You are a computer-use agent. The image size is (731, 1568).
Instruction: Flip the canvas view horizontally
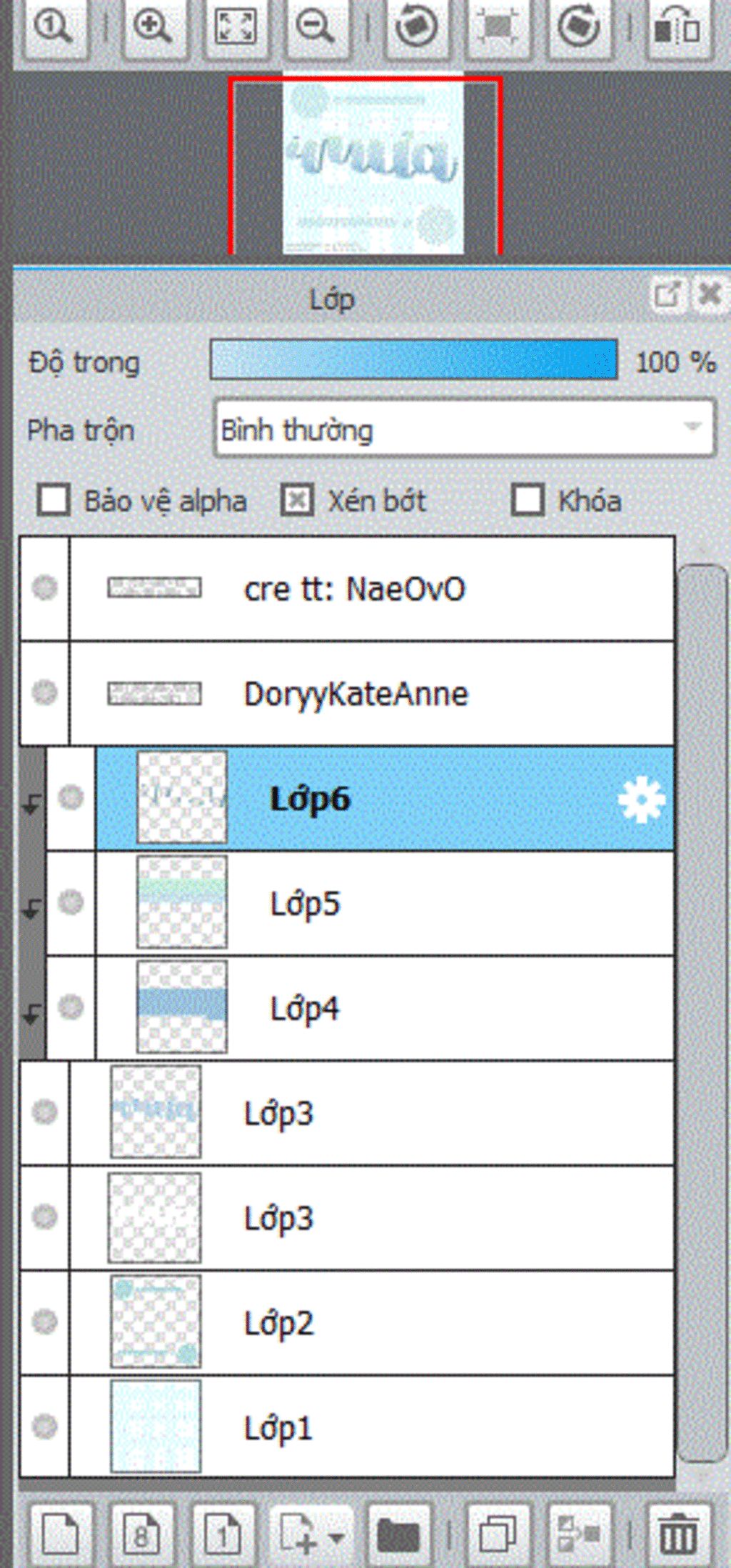tap(677, 27)
